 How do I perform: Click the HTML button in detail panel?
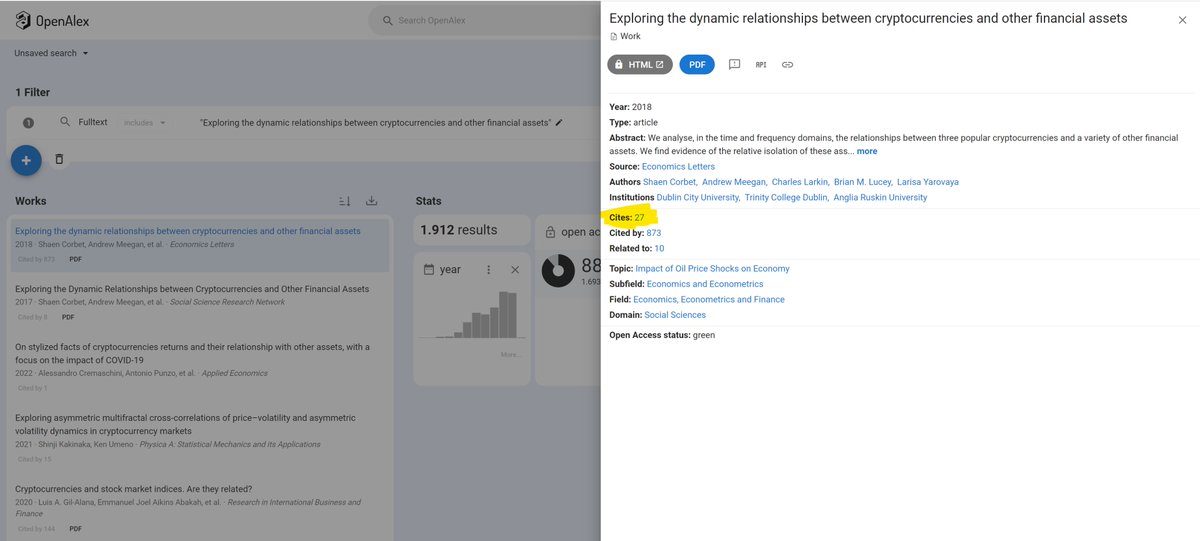(640, 64)
